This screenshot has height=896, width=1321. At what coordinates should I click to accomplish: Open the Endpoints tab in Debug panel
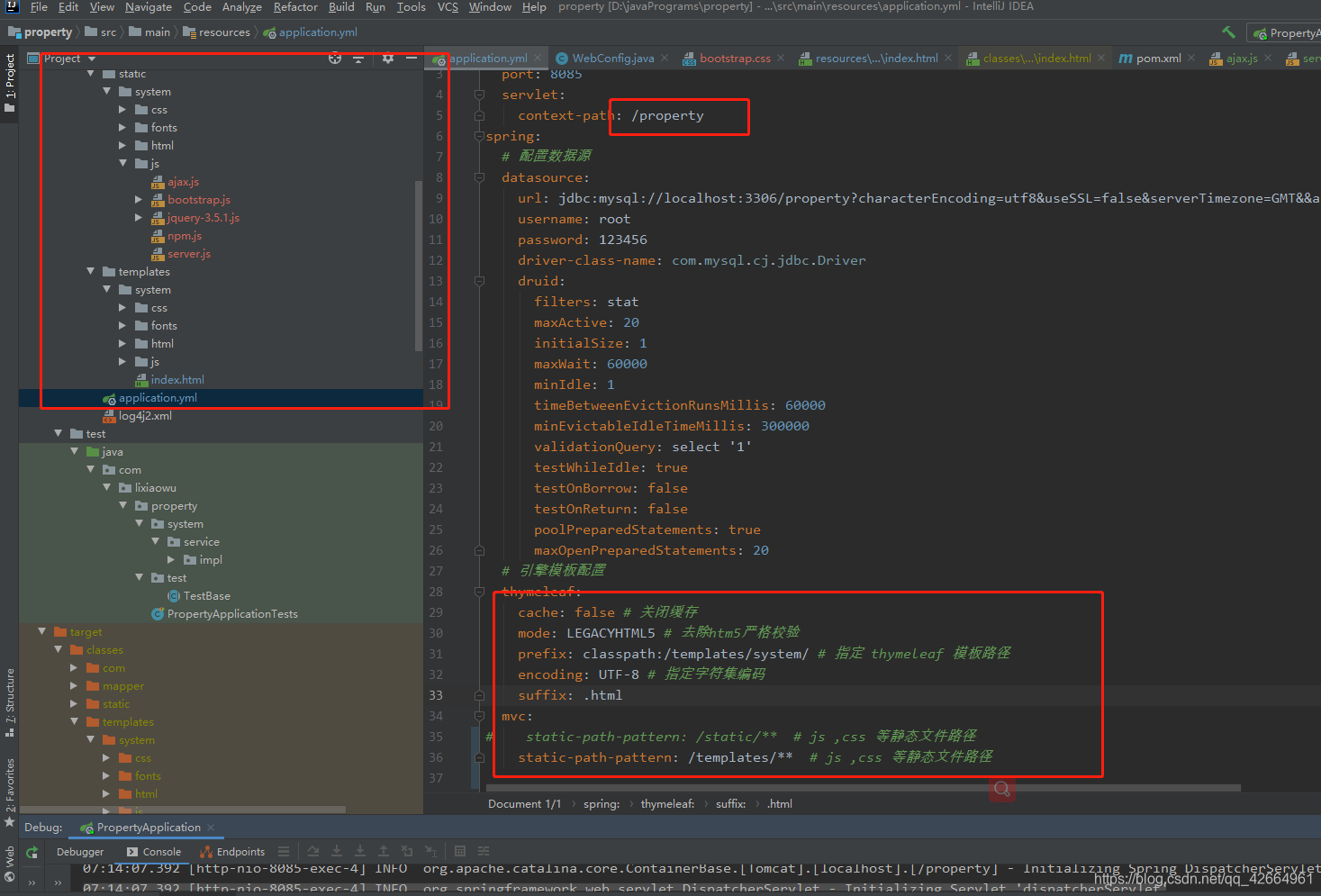click(232, 852)
